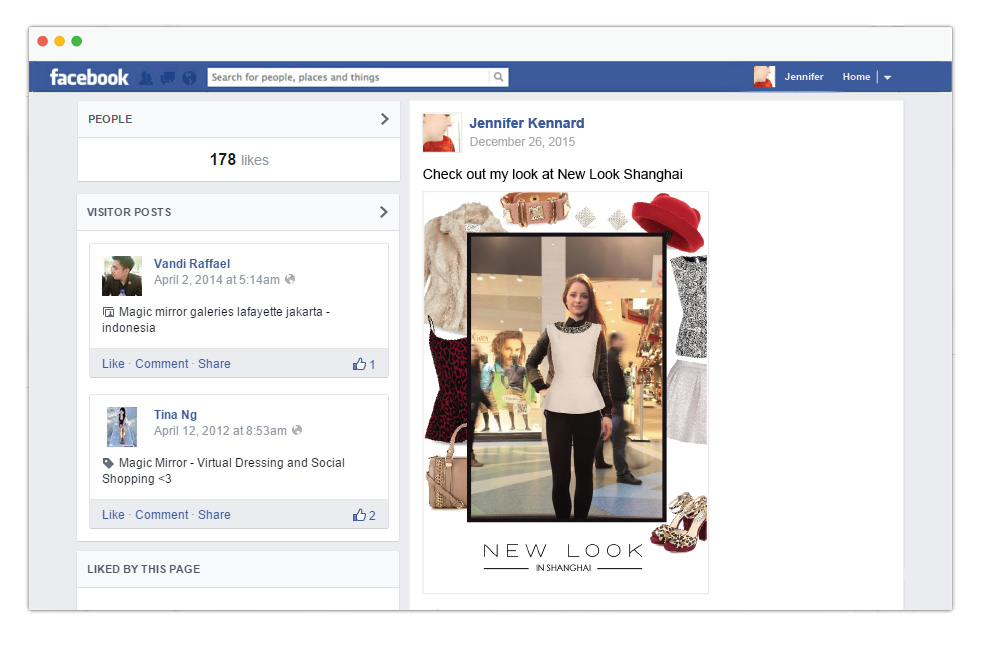Screen dimensions: 1000x645
Task: Open the New Look Shanghai post photo
Action: click(x=566, y=392)
